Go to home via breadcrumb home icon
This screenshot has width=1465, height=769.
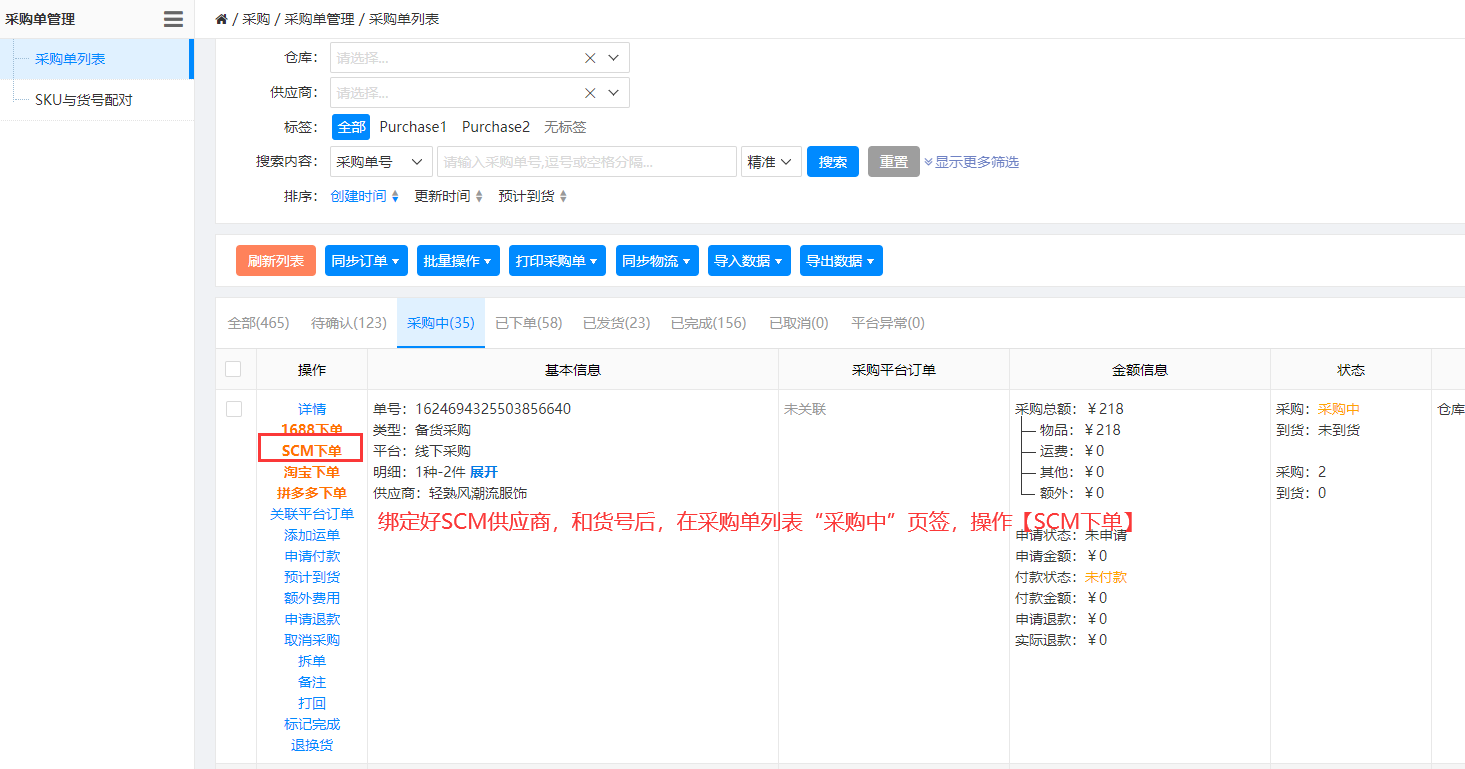[221, 19]
